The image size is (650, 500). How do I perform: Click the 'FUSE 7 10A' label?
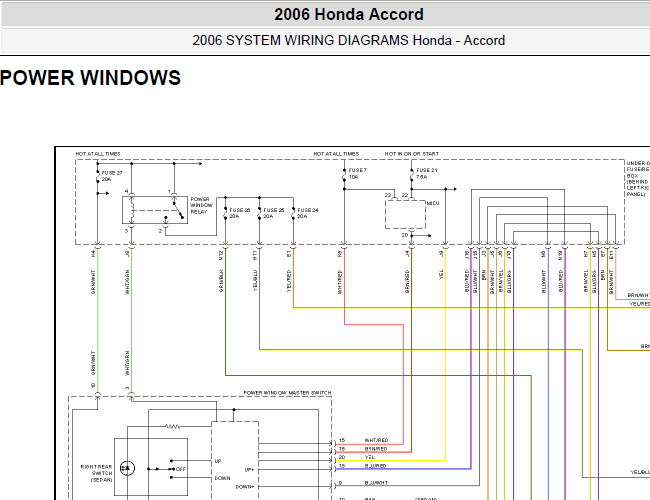click(x=358, y=173)
